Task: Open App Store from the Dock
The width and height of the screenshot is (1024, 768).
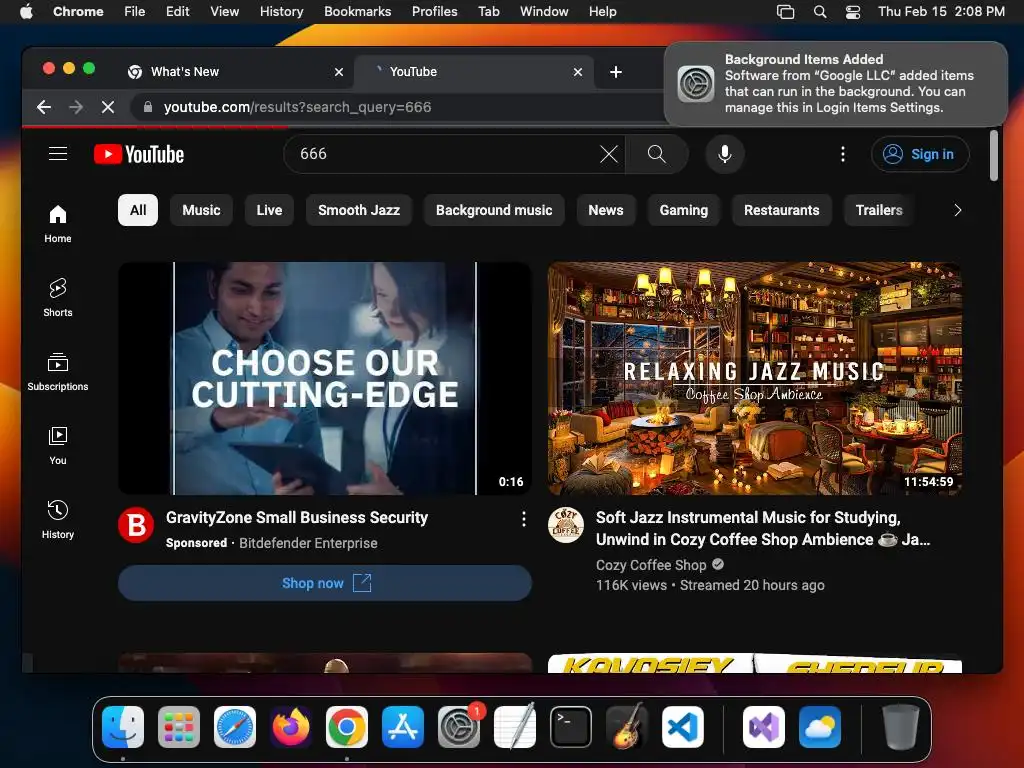Action: [x=403, y=727]
